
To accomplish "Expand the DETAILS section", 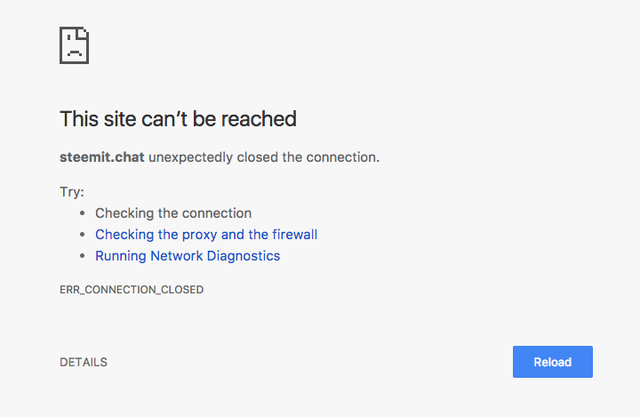I will 84,362.
